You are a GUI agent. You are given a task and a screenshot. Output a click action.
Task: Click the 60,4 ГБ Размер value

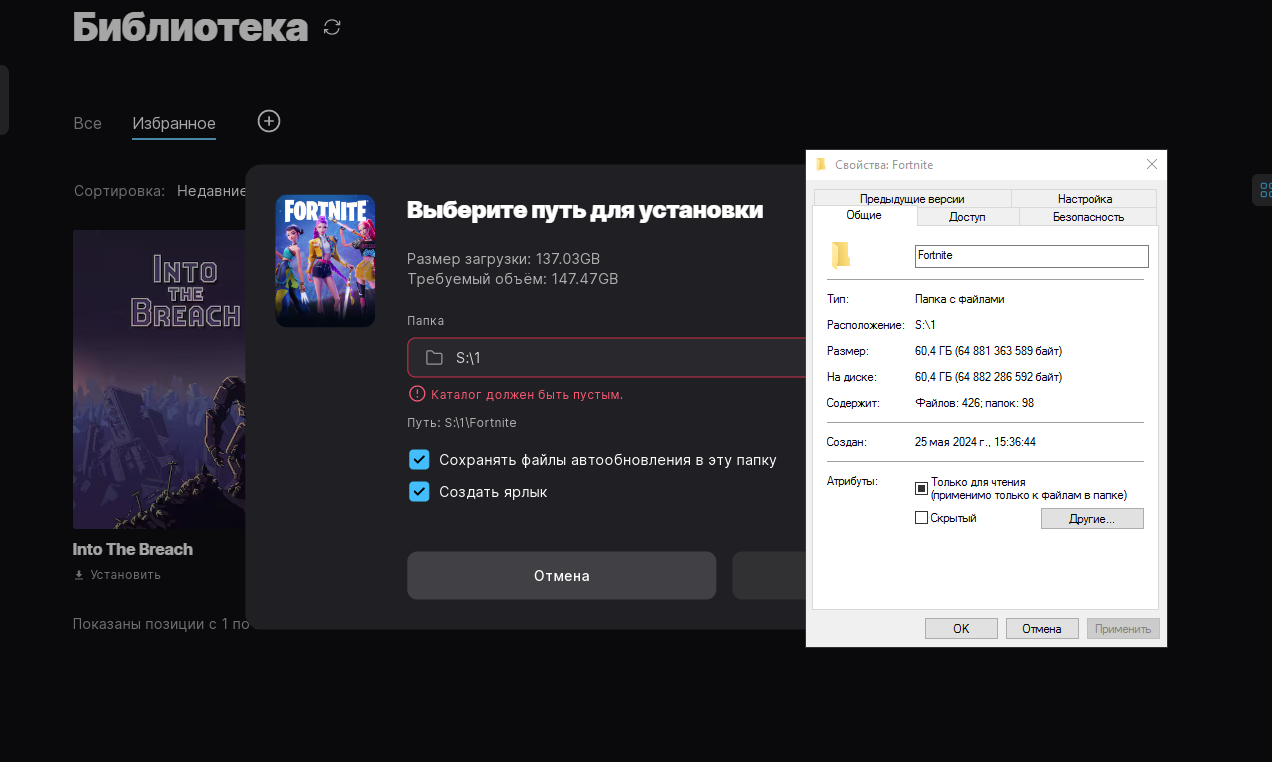click(x=988, y=351)
